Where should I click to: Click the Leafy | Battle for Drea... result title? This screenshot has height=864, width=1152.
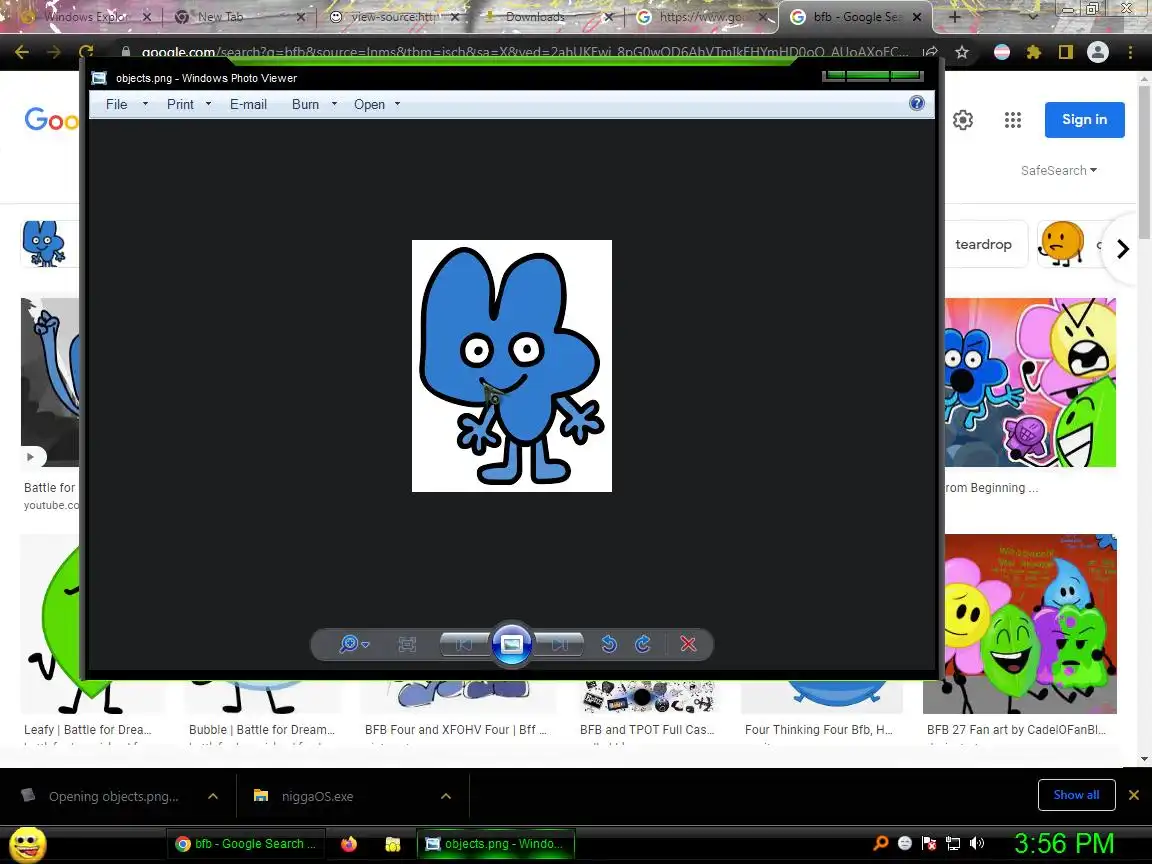click(x=87, y=730)
